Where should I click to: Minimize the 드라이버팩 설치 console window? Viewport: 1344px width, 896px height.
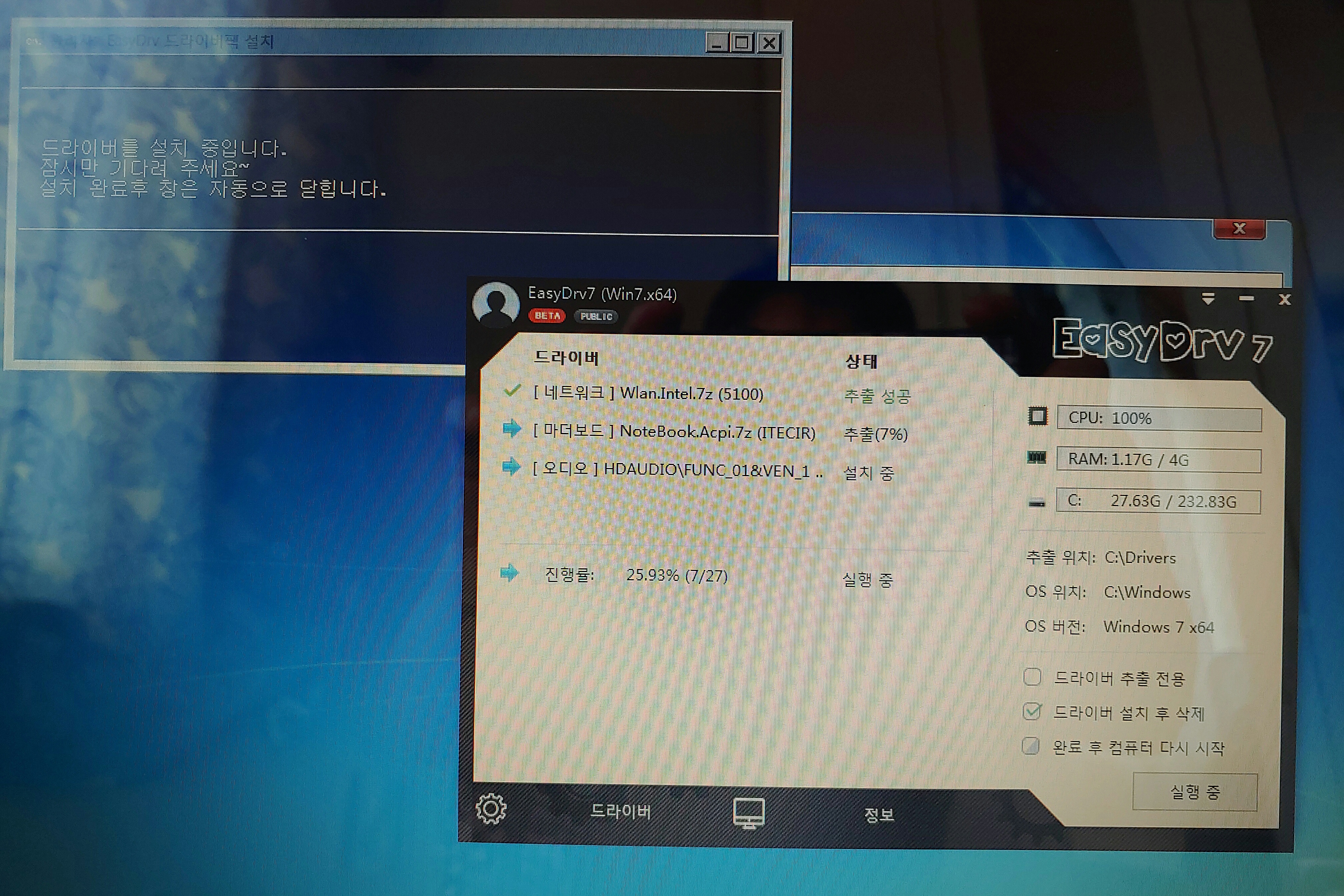[x=717, y=42]
